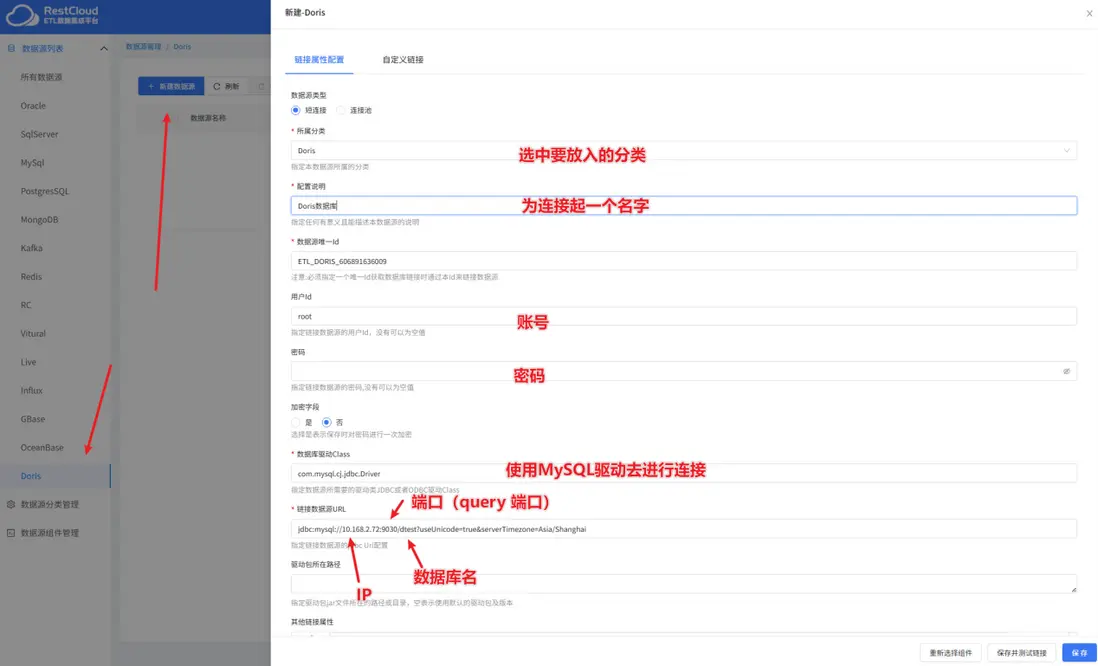
Task: Choose 短连接 radio option
Action: (x=296, y=110)
